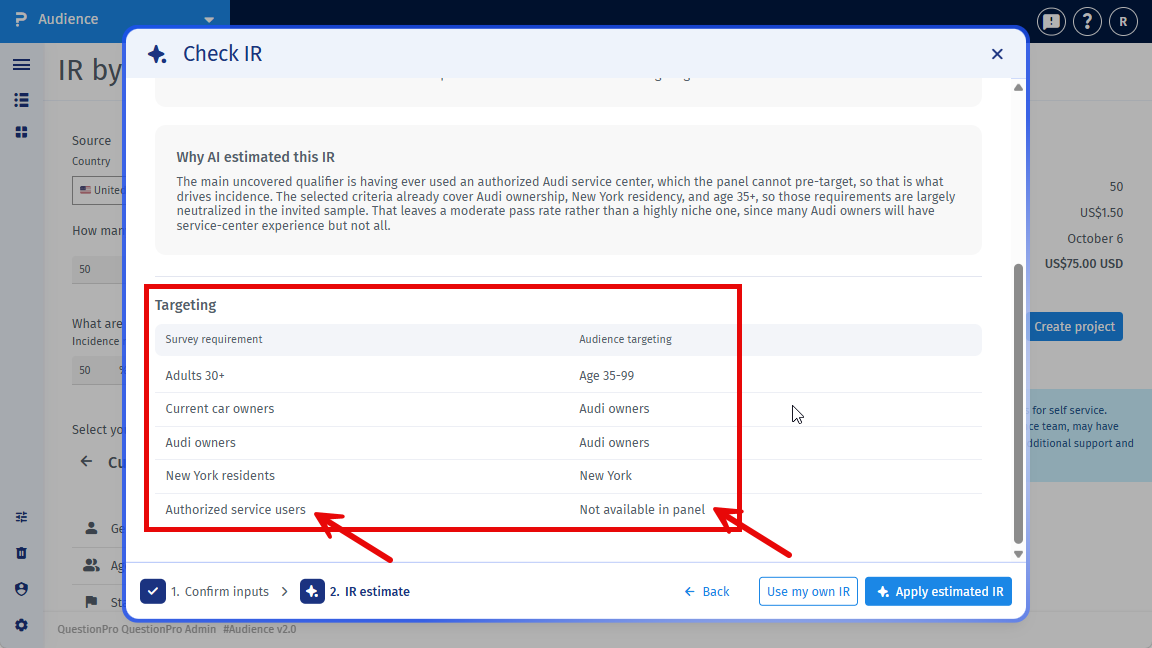Image resolution: width=1152 pixels, height=648 pixels.
Task: Click Create project button behind dialog
Action: 1074,326
